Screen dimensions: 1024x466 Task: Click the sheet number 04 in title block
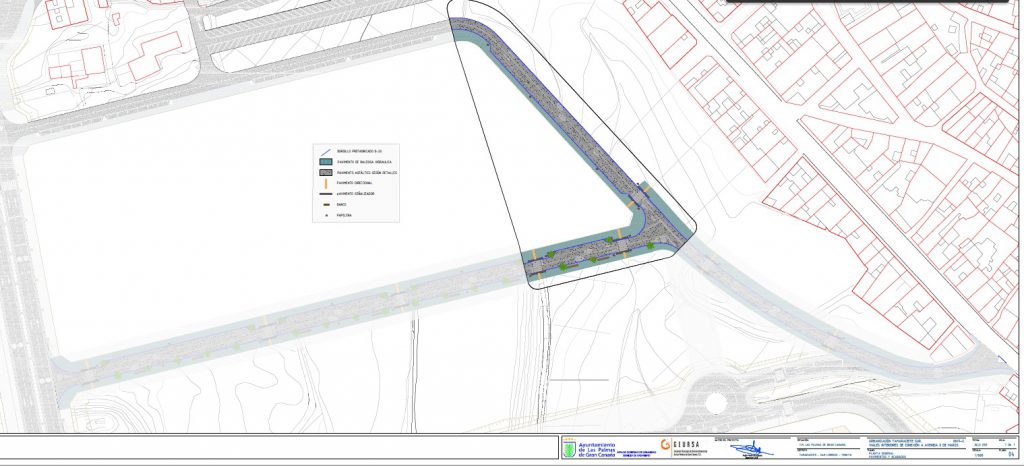(1010, 456)
